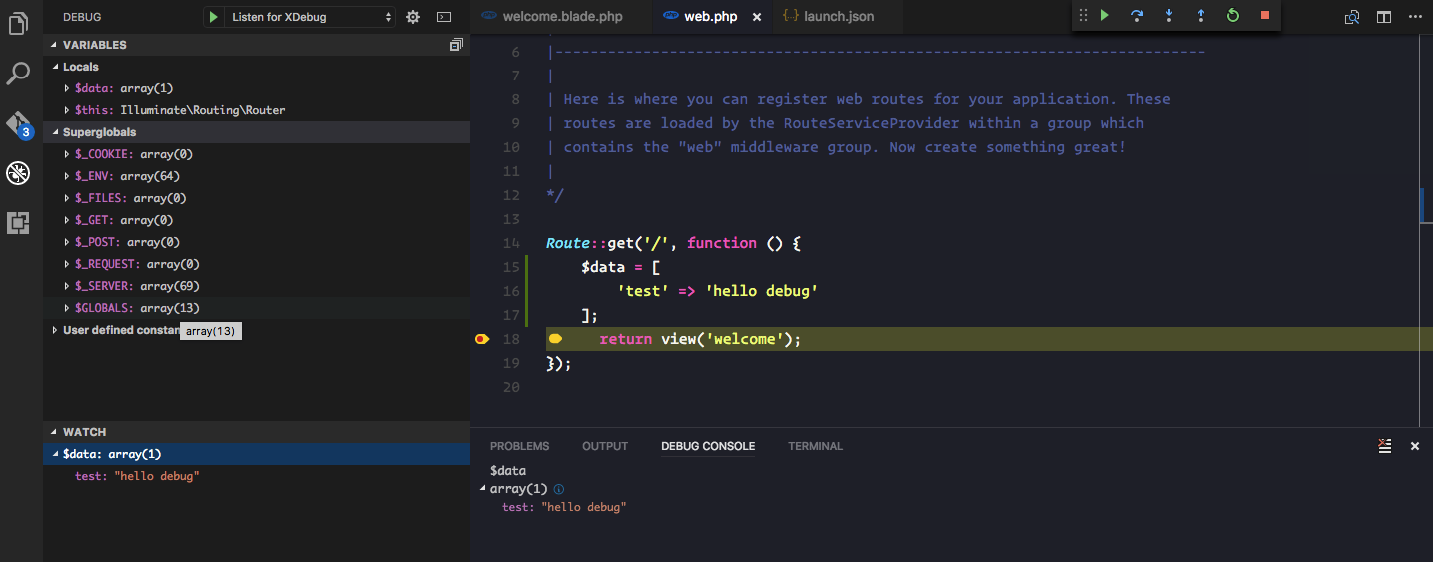1433x562 pixels.
Task: Expand the $this variable
Action: tap(67, 110)
